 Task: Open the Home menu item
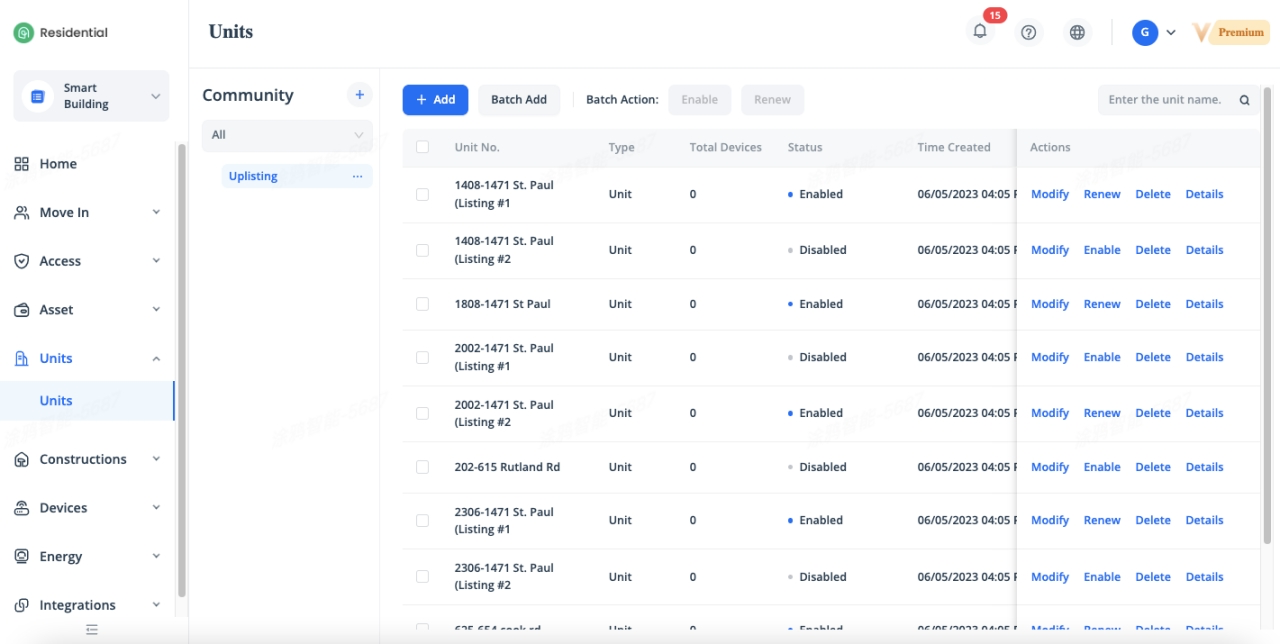pos(58,164)
